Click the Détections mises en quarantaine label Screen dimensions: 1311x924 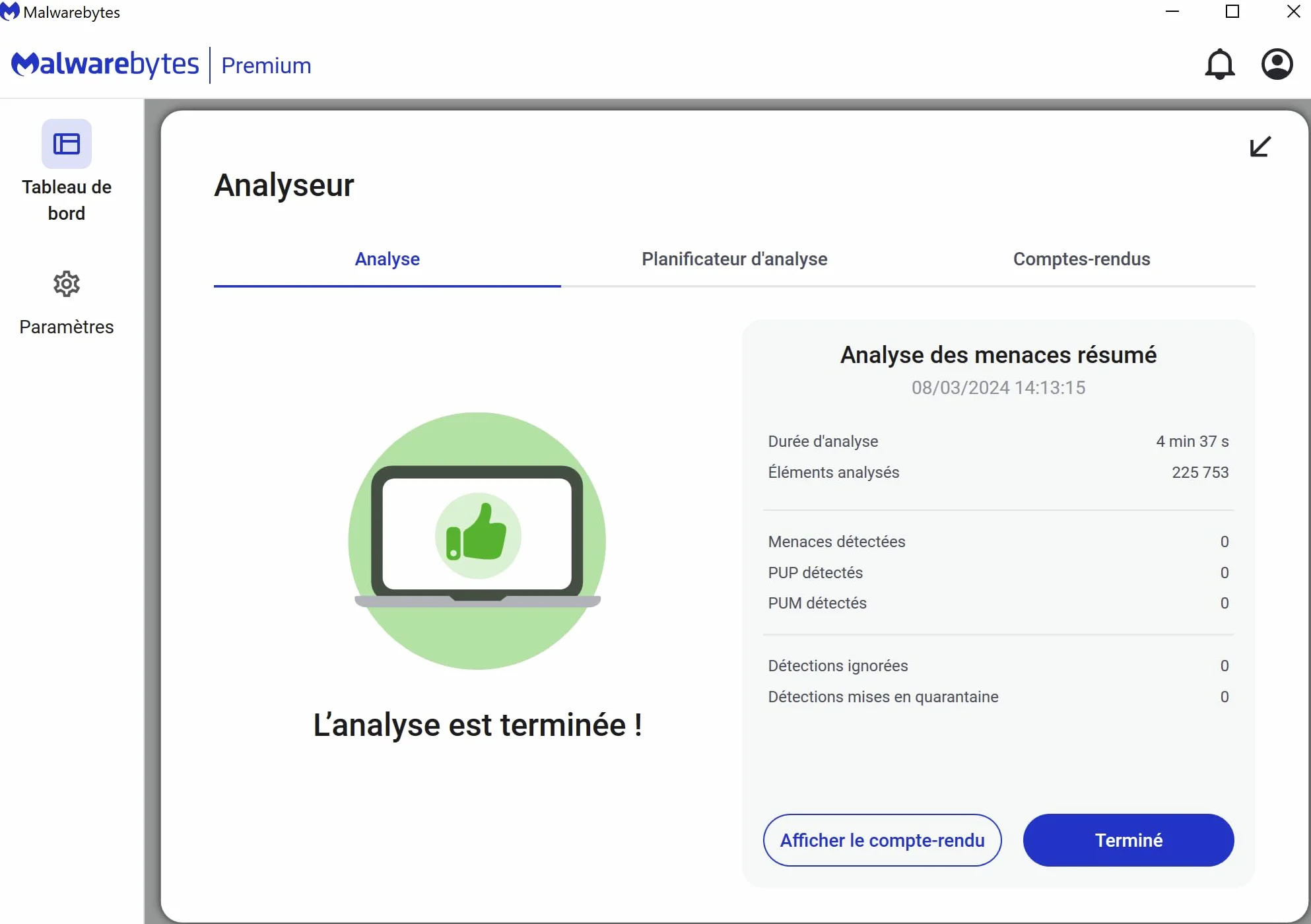[x=883, y=697]
